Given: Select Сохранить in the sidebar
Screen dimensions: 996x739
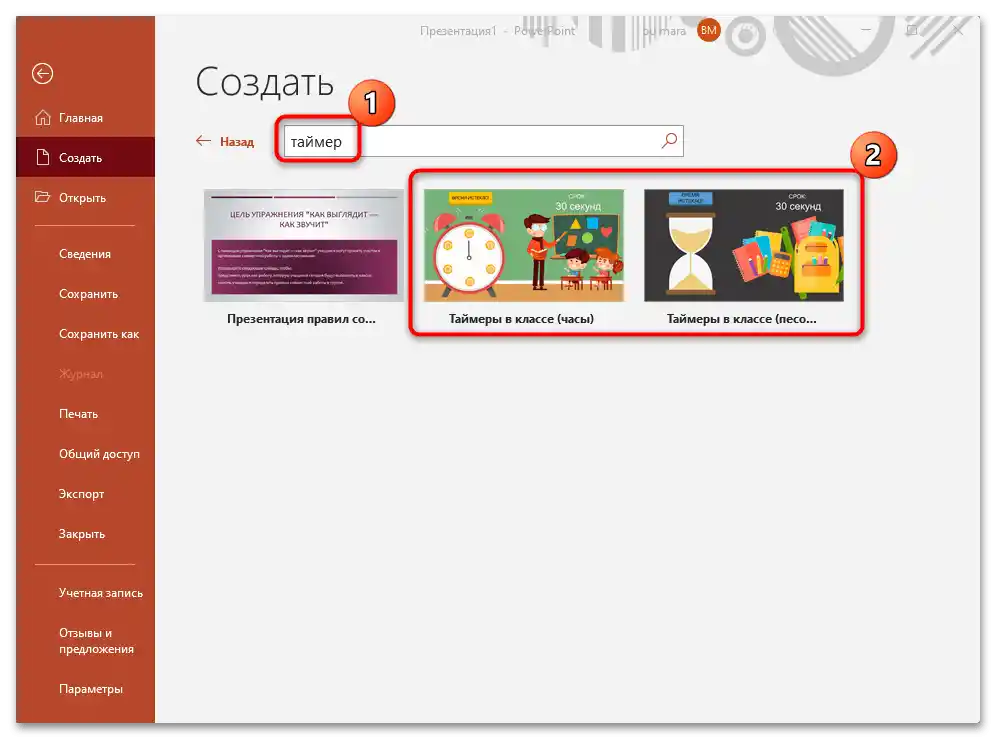Looking at the screenshot, I should (x=86, y=293).
